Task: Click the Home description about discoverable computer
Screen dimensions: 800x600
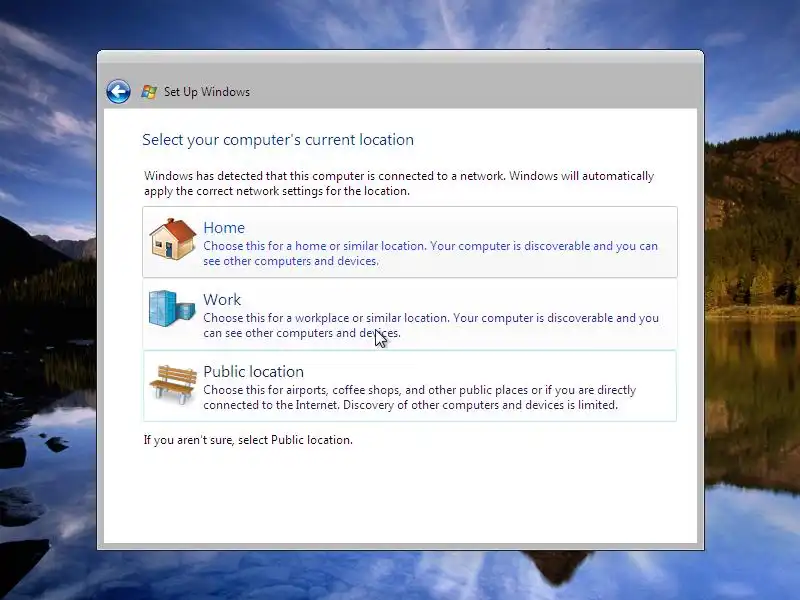Action: click(431, 254)
